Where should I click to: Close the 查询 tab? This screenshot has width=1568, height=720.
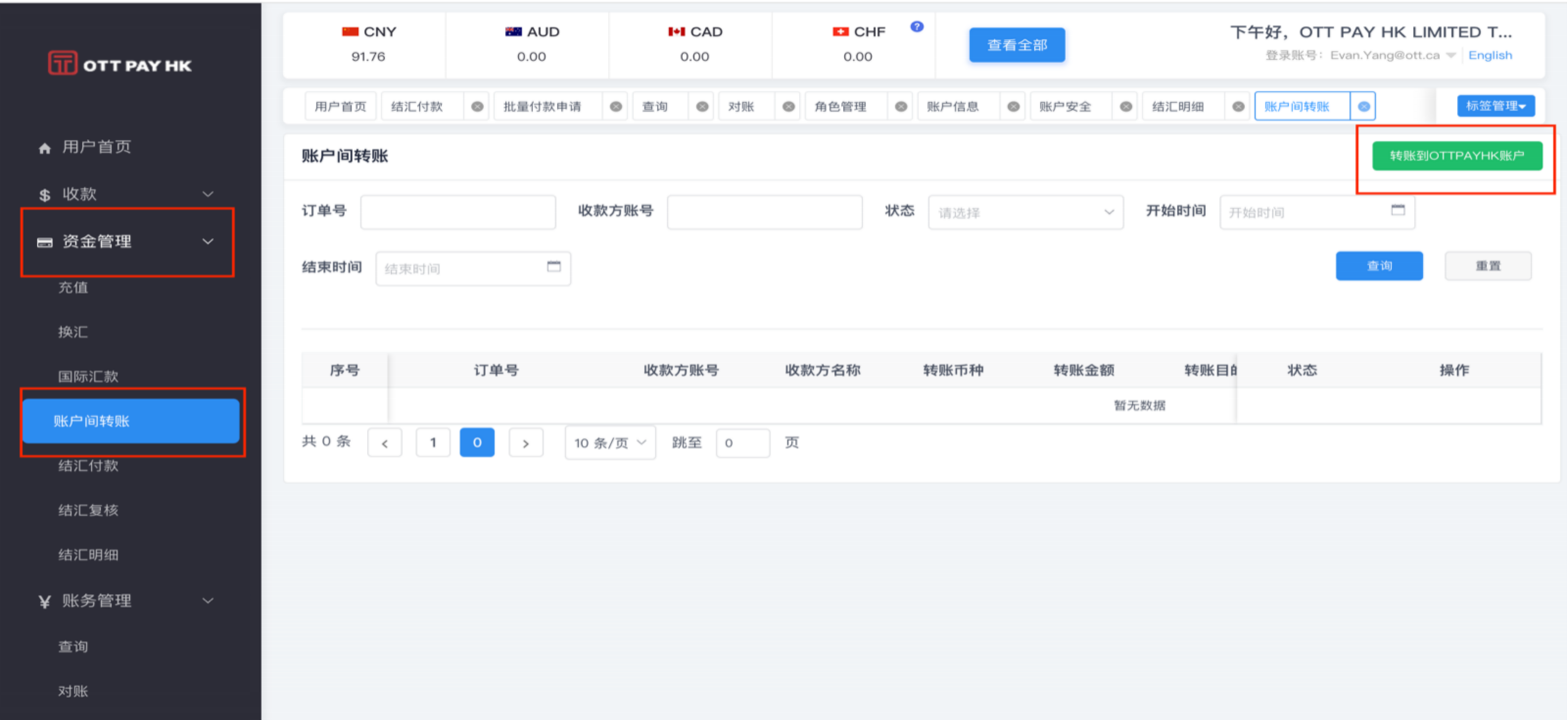click(702, 106)
